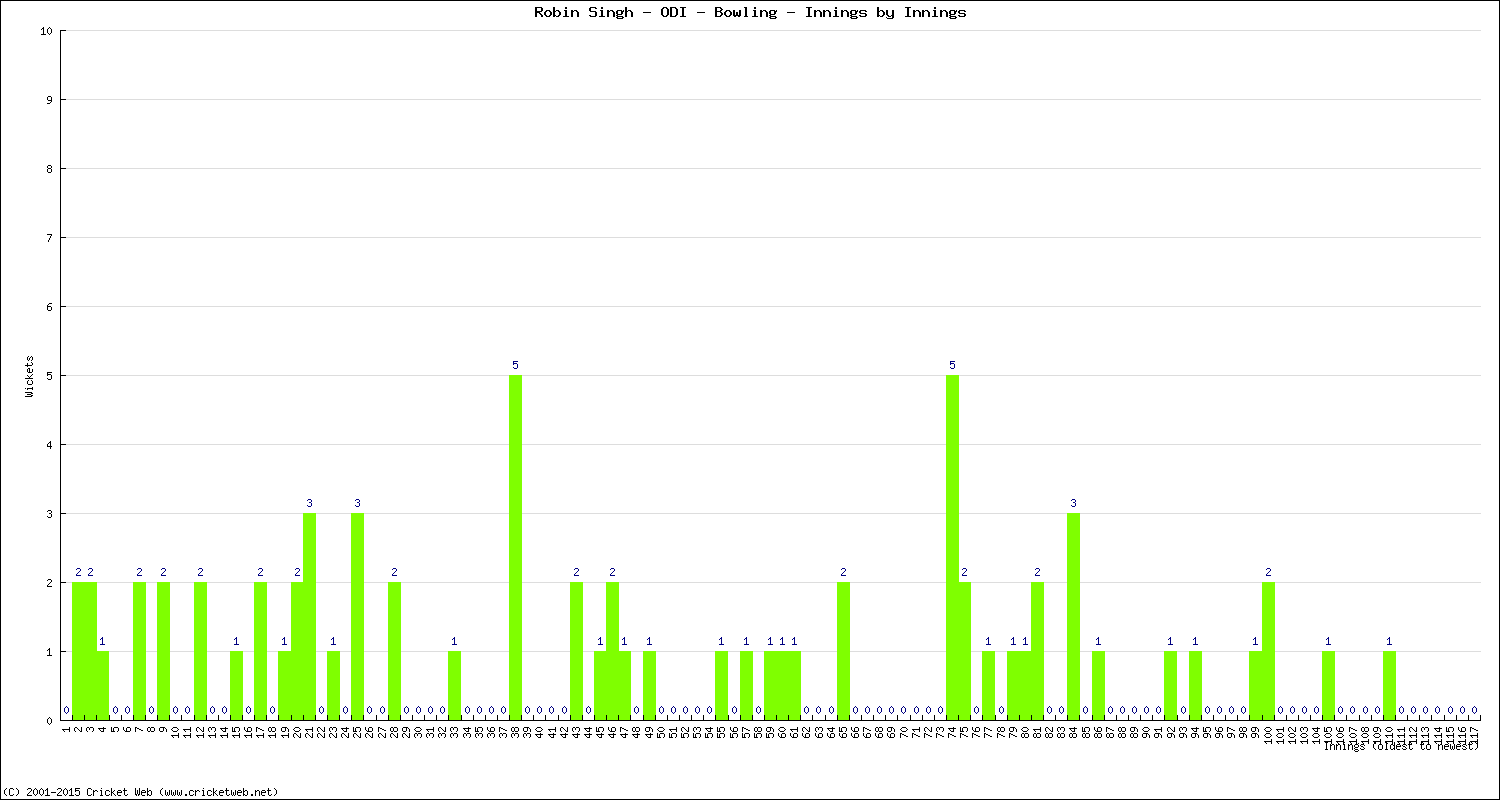The width and height of the screenshot is (1500, 800).
Task: Click the x-axis tick label '69'
Action: click(x=891, y=731)
